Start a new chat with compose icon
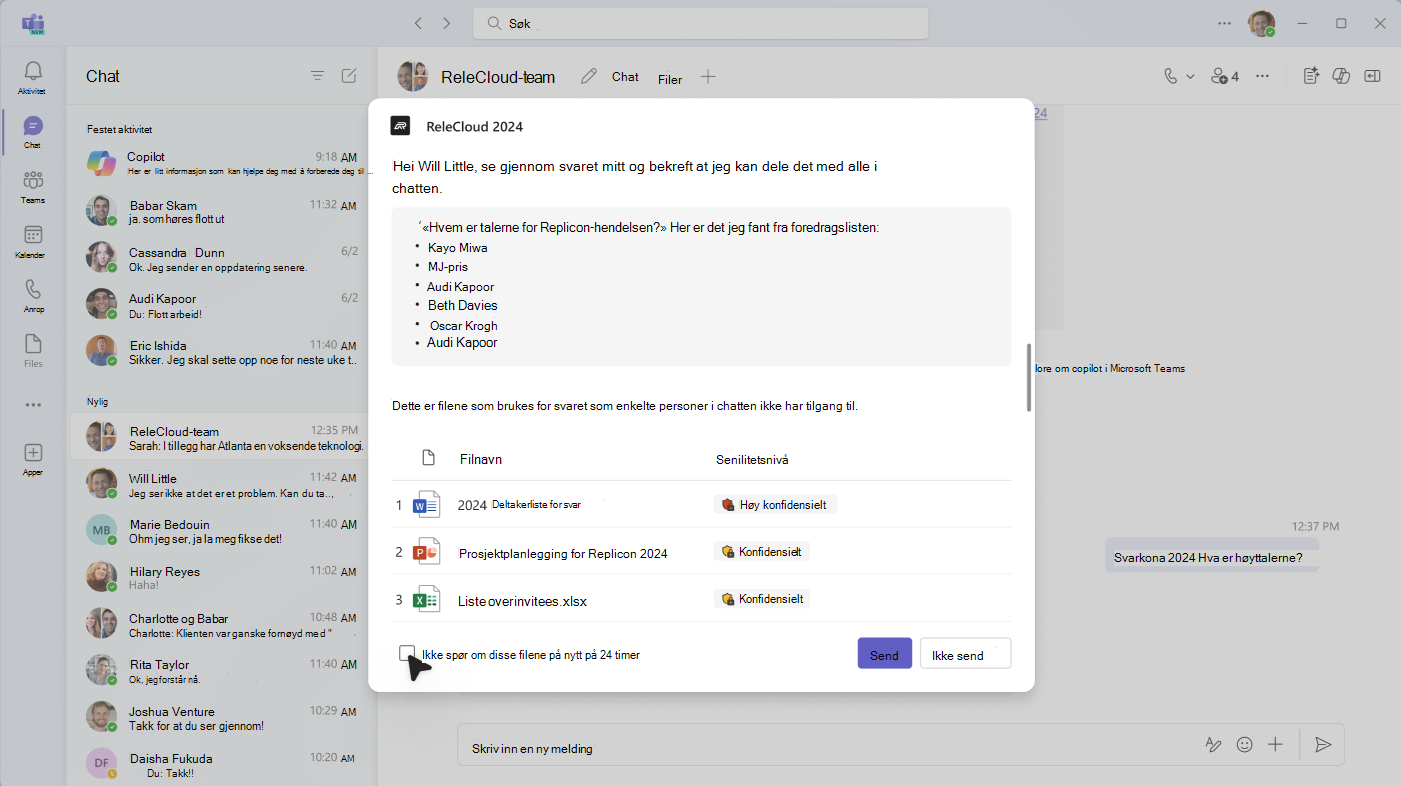 click(349, 76)
